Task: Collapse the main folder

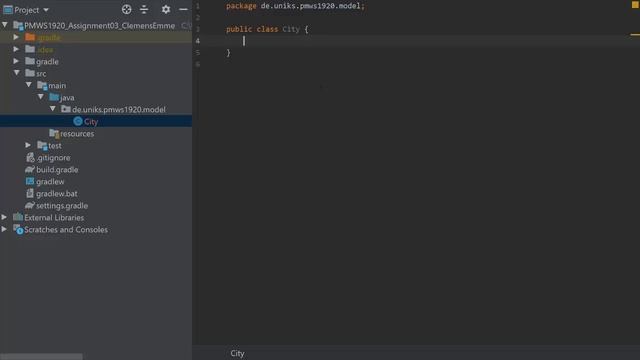Action: tap(29, 85)
